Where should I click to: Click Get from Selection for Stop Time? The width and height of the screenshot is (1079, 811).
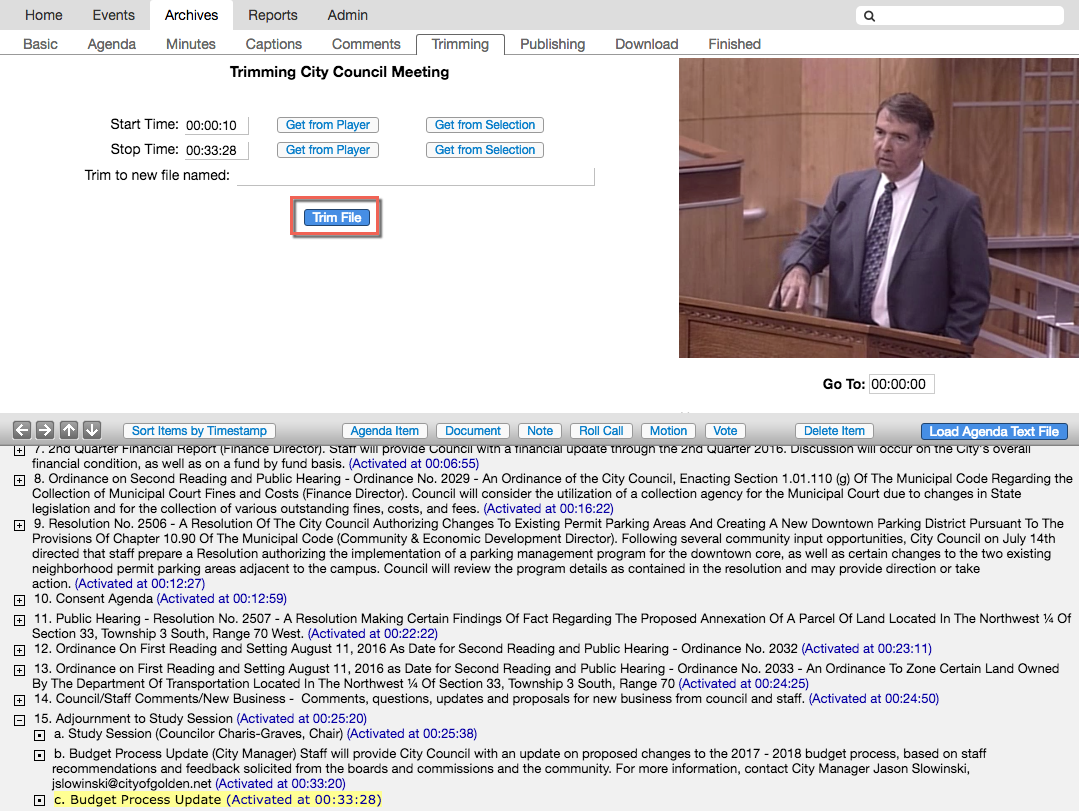click(485, 150)
